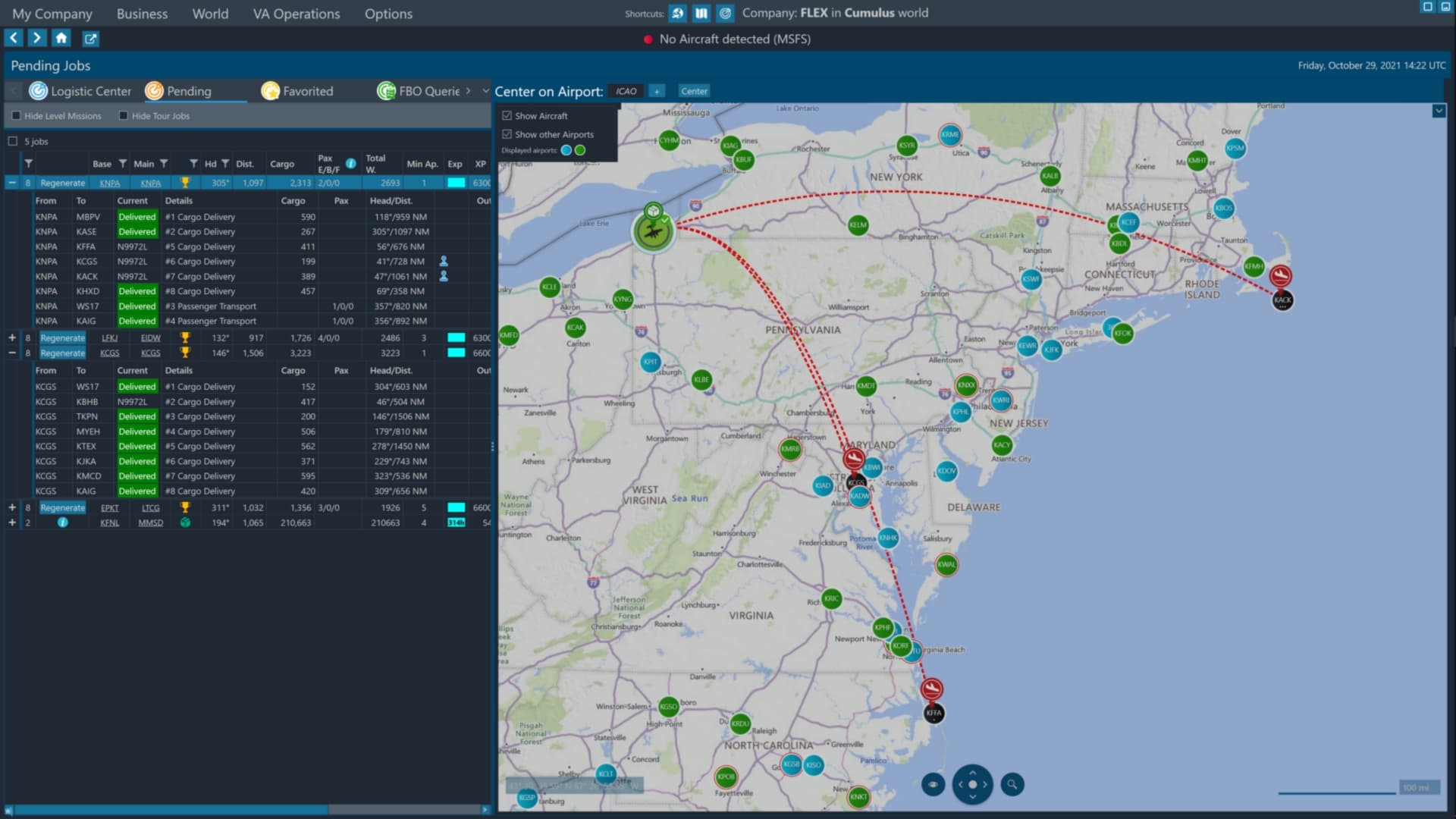Select the KFFA destination airport marker

click(x=934, y=713)
